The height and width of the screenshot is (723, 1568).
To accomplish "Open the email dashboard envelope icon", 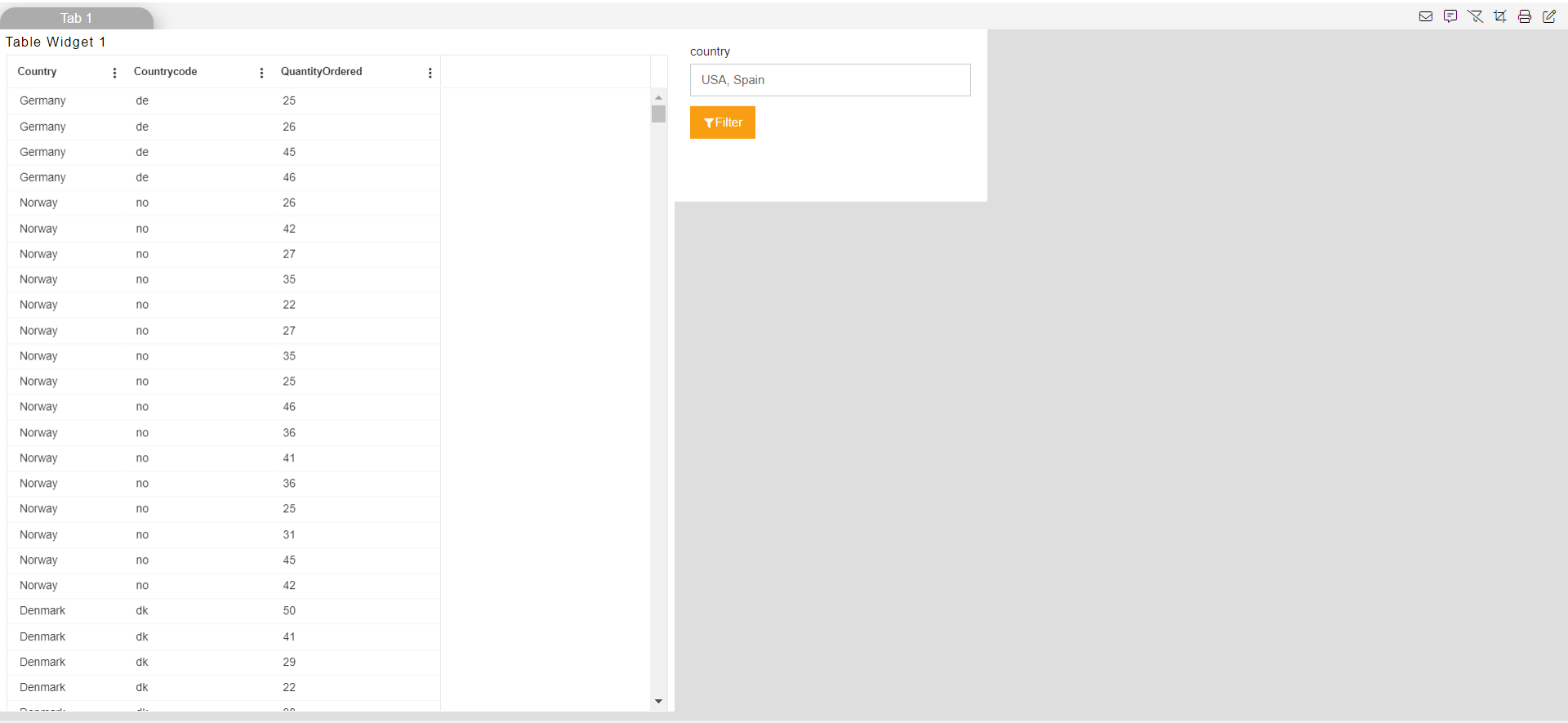I will (x=1426, y=16).
